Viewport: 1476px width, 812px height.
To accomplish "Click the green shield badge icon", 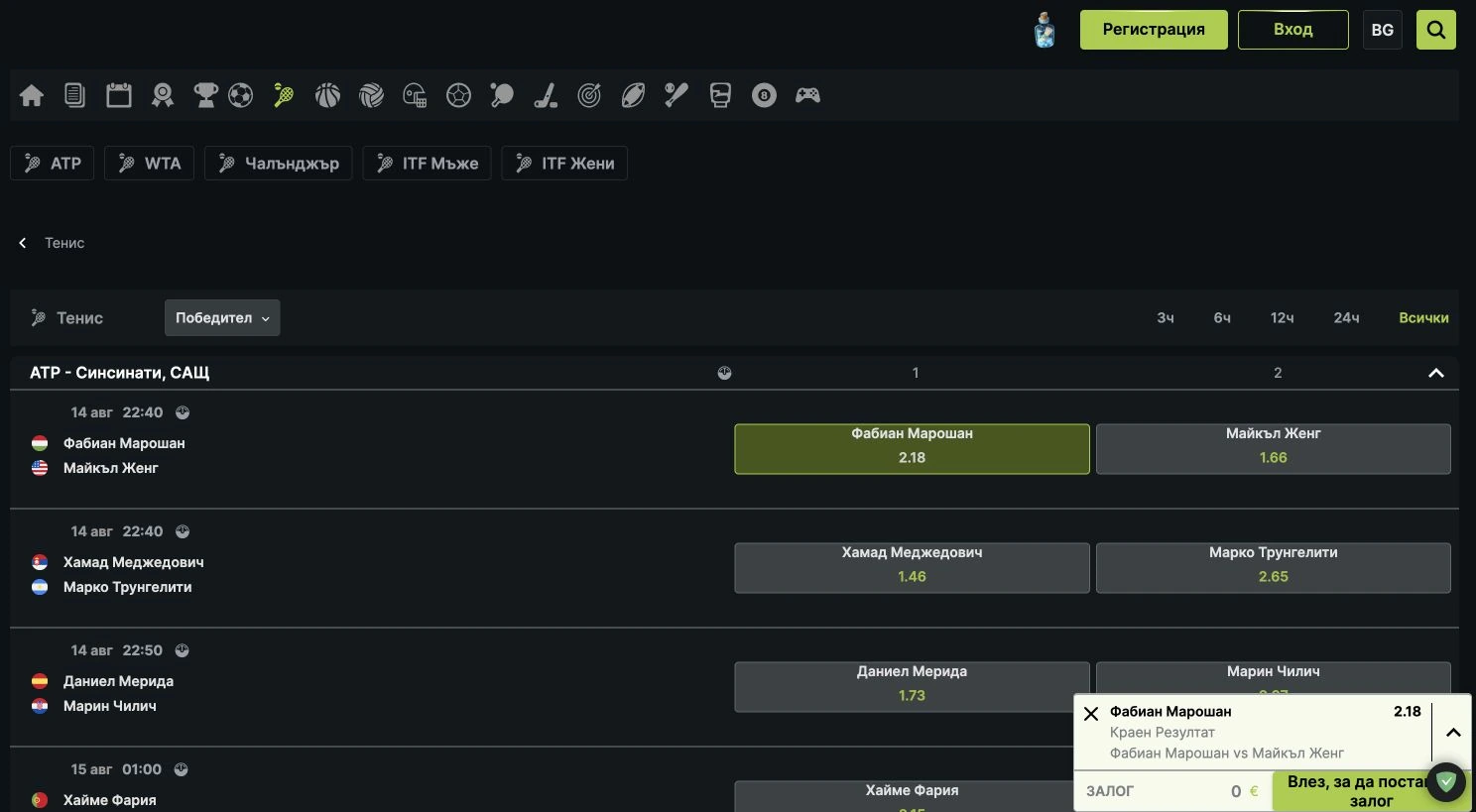I will (1446, 782).
